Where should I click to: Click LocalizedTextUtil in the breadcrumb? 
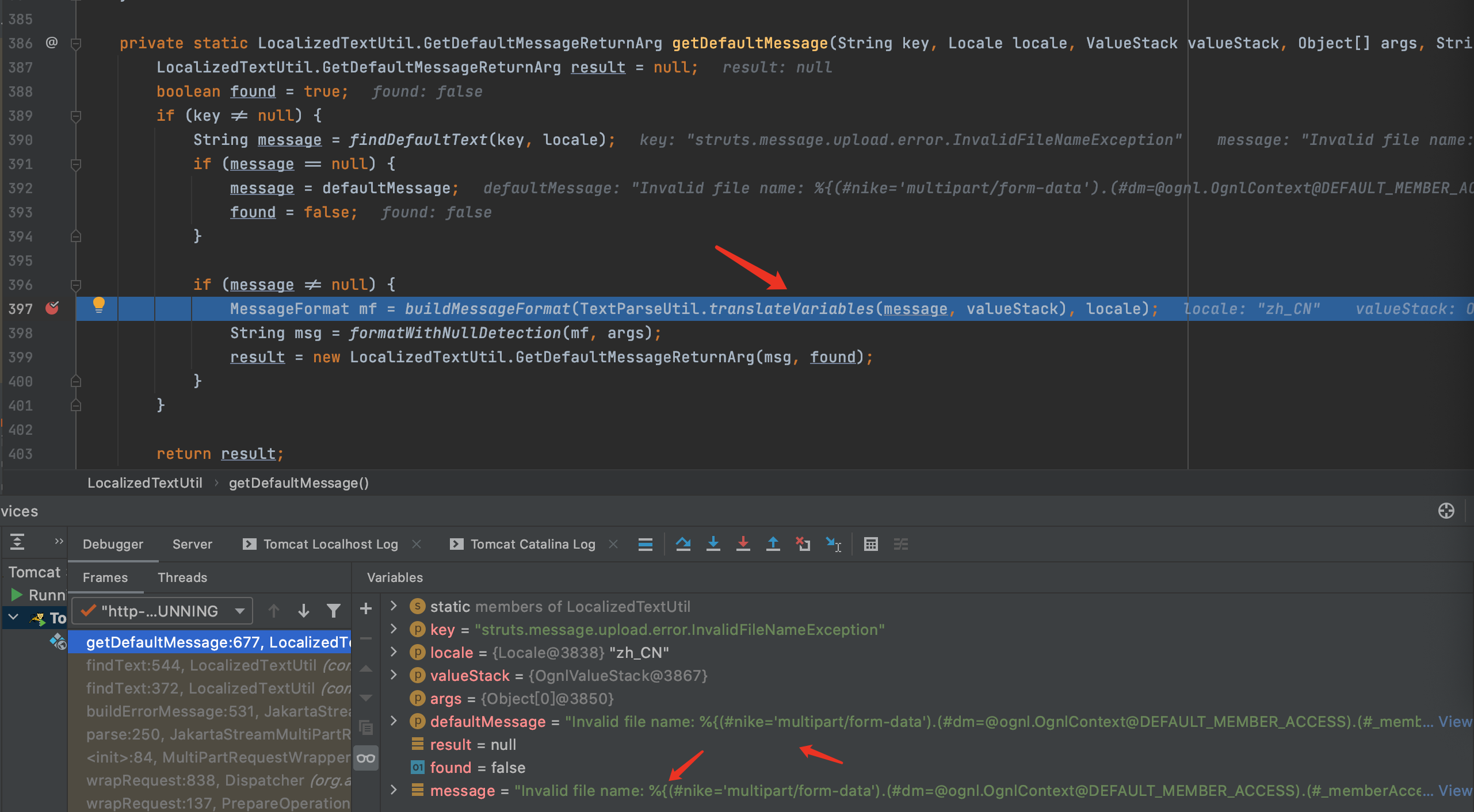145,483
